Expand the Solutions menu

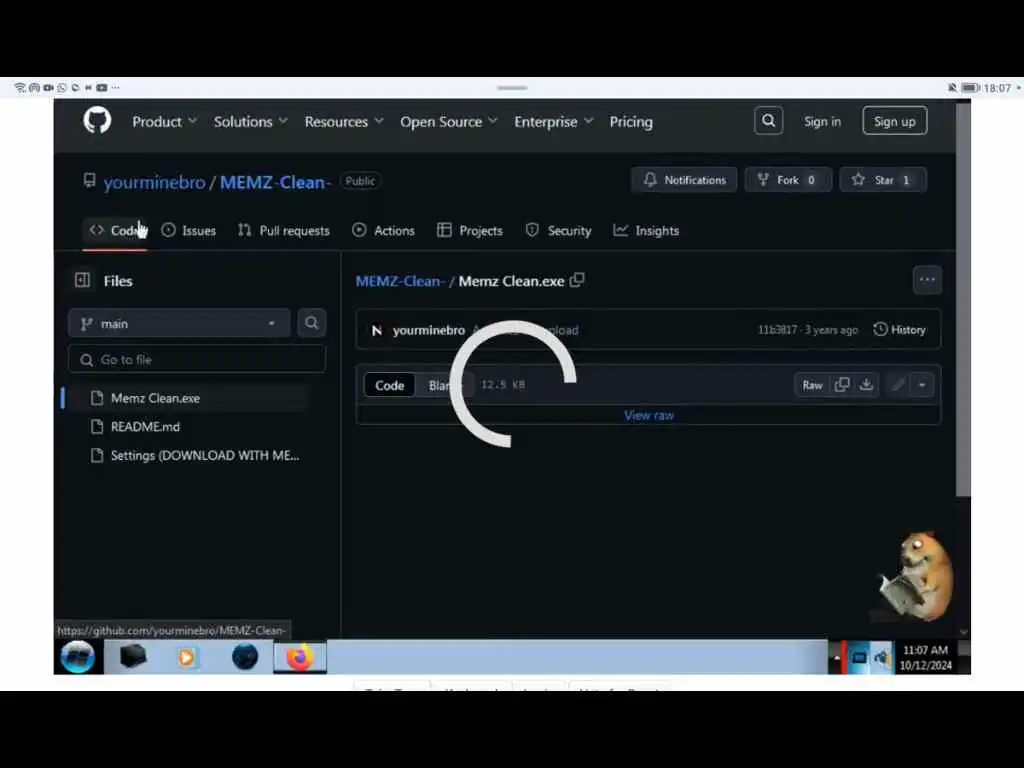click(250, 121)
